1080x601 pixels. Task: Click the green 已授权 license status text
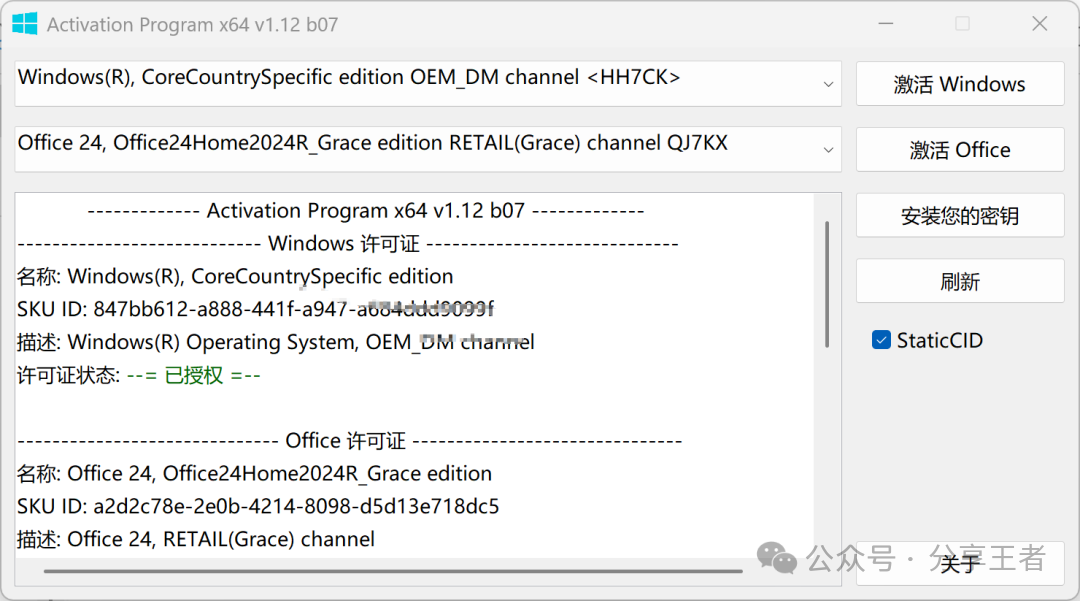[x=194, y=375]
